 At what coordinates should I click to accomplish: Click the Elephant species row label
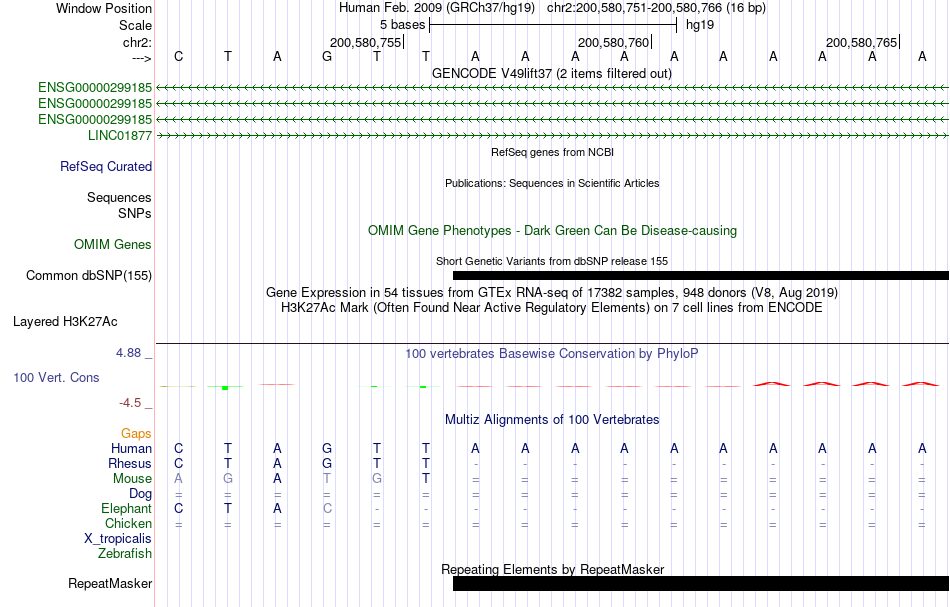tap(127, 509)
